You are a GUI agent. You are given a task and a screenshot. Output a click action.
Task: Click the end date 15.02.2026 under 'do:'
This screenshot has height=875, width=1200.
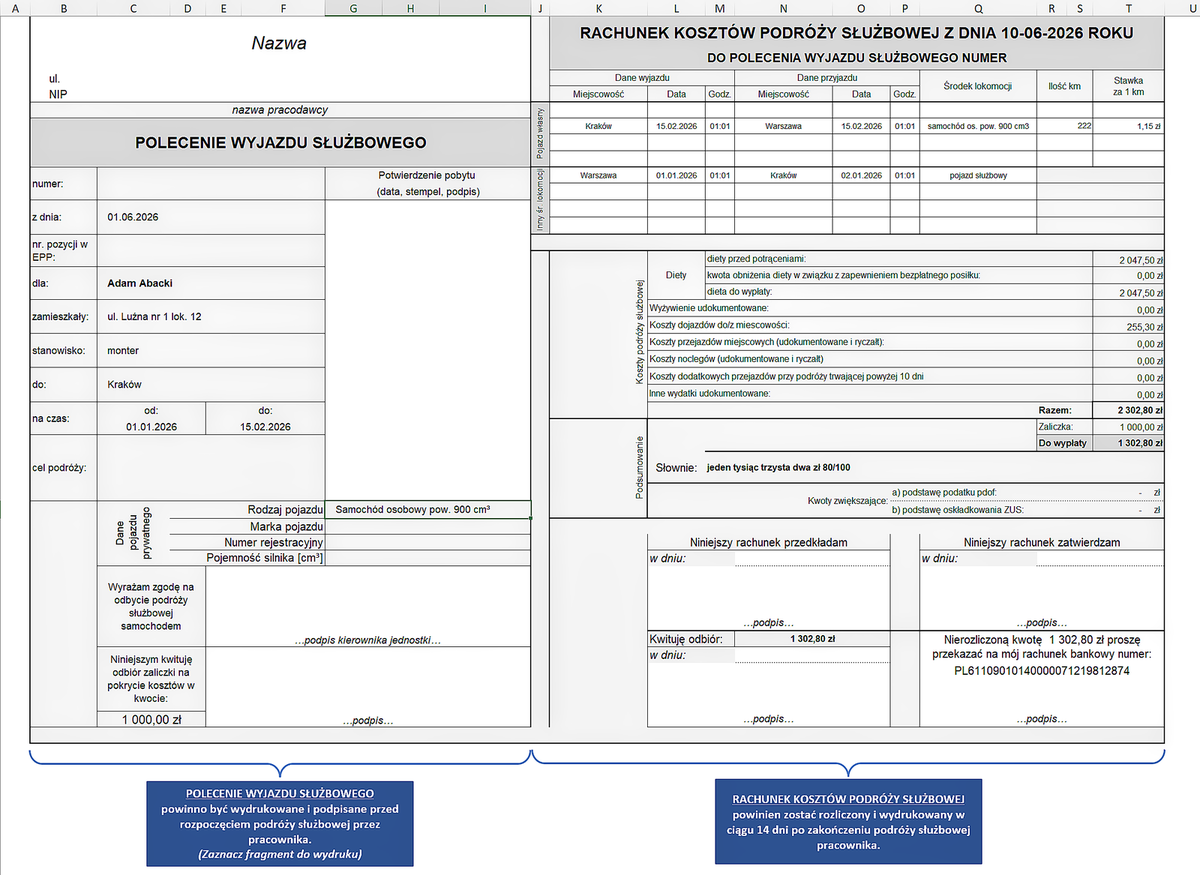(x=265, y=427)
